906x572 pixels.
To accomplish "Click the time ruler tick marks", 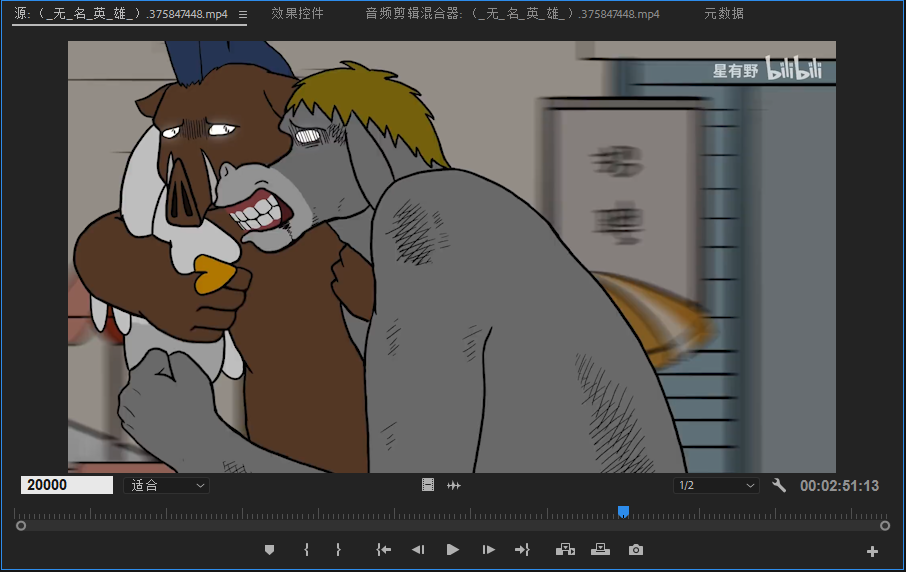I will 452,513.
